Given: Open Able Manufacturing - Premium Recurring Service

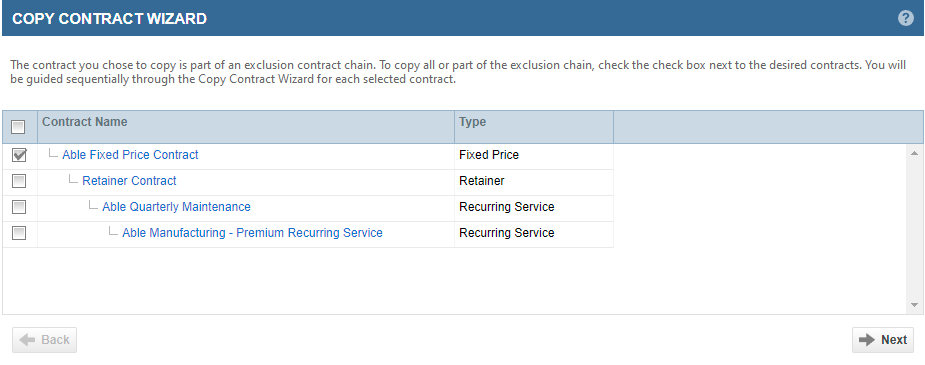Looking at the screenshot, I should point(252,233).
